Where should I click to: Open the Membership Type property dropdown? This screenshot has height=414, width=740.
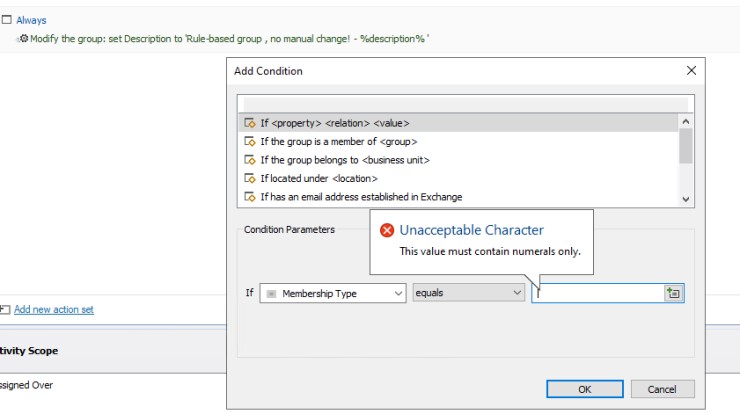click(333, 293)
